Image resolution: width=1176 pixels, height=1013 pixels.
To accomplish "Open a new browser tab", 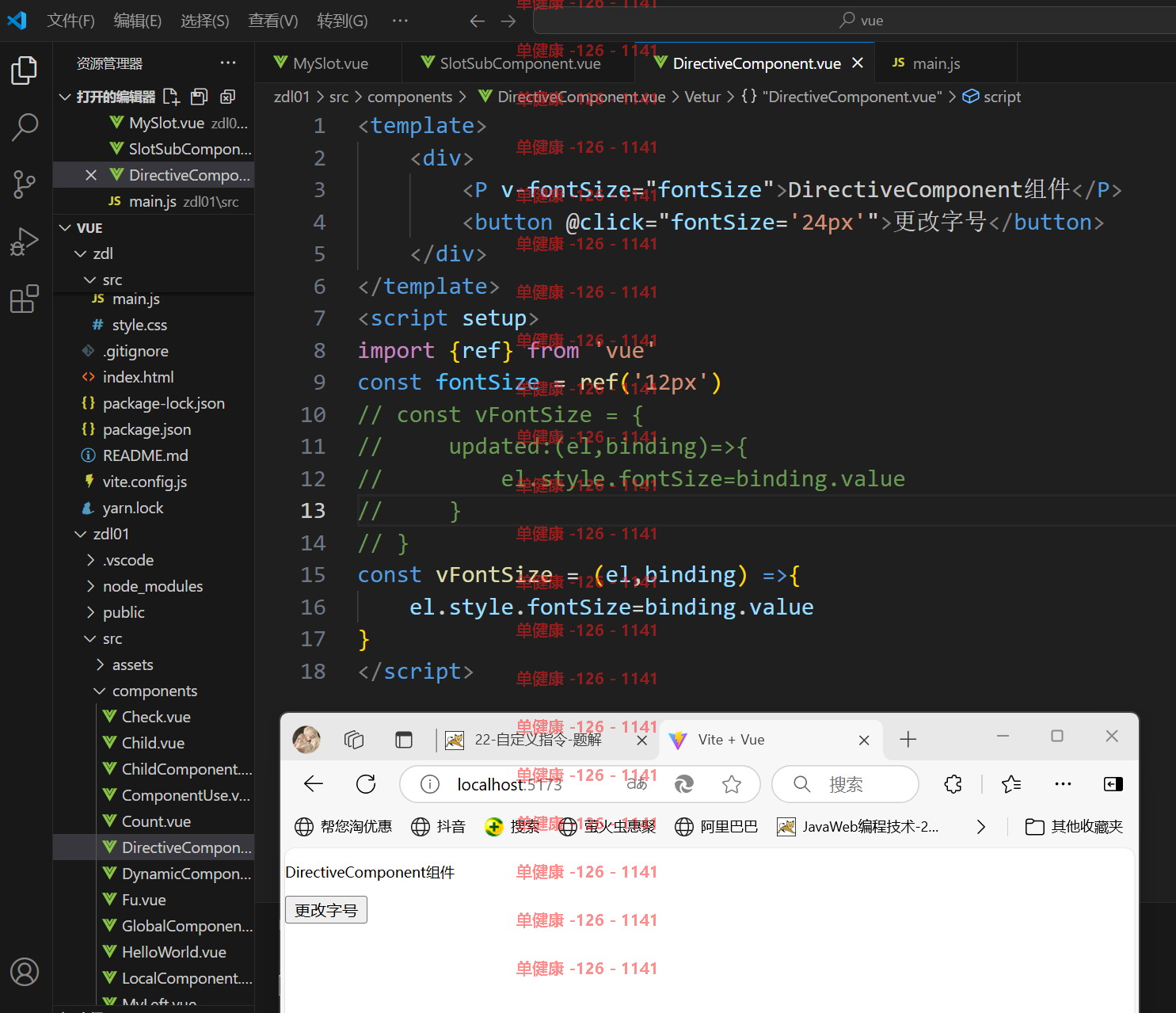I will 908,740.
